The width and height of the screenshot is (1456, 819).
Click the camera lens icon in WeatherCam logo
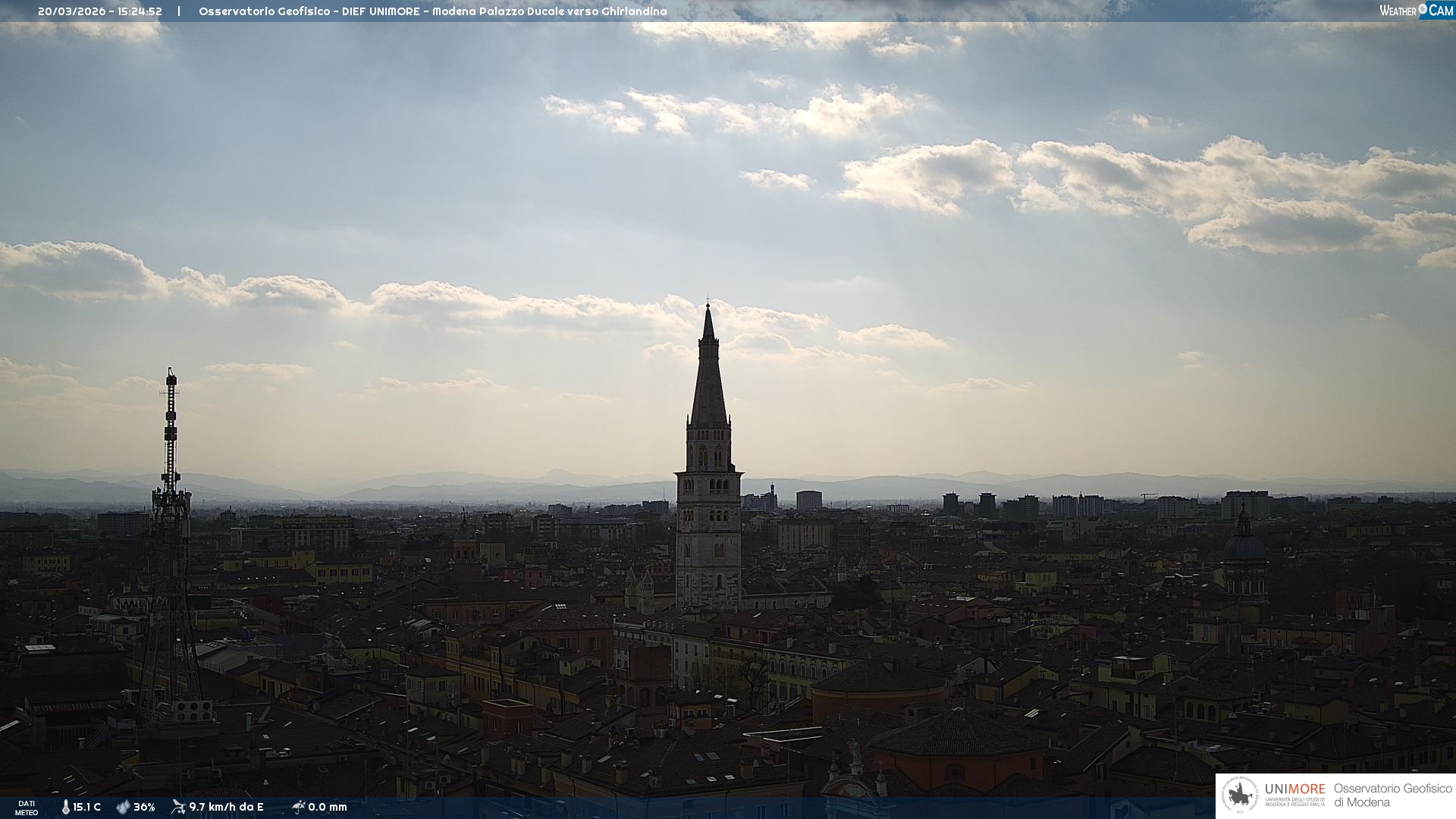(1423, 9)
